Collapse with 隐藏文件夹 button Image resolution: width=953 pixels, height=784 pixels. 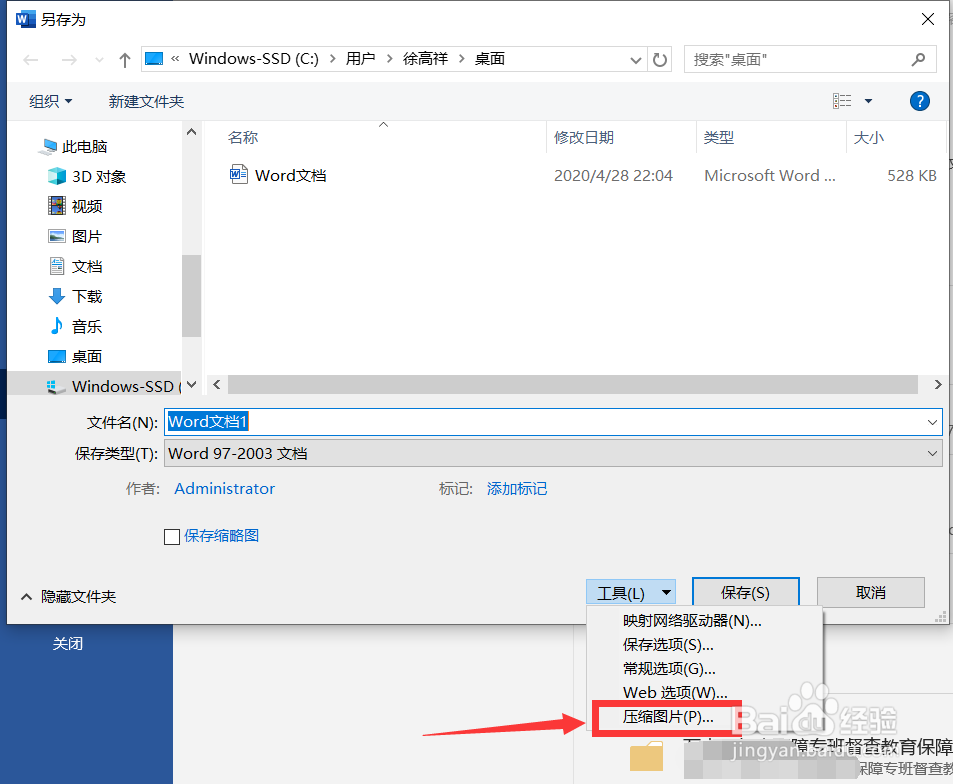(x=68, y=597)
